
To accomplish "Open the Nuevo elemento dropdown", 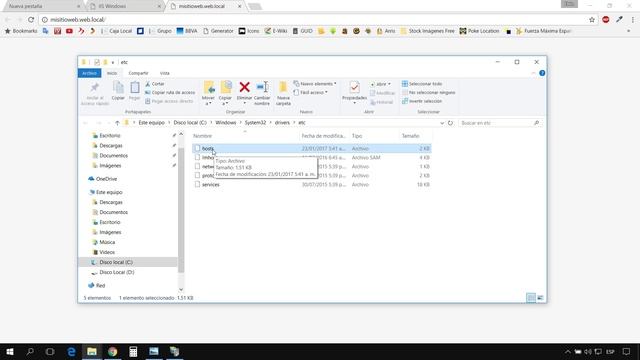I will pyautogui.click(x=315, y=84).
